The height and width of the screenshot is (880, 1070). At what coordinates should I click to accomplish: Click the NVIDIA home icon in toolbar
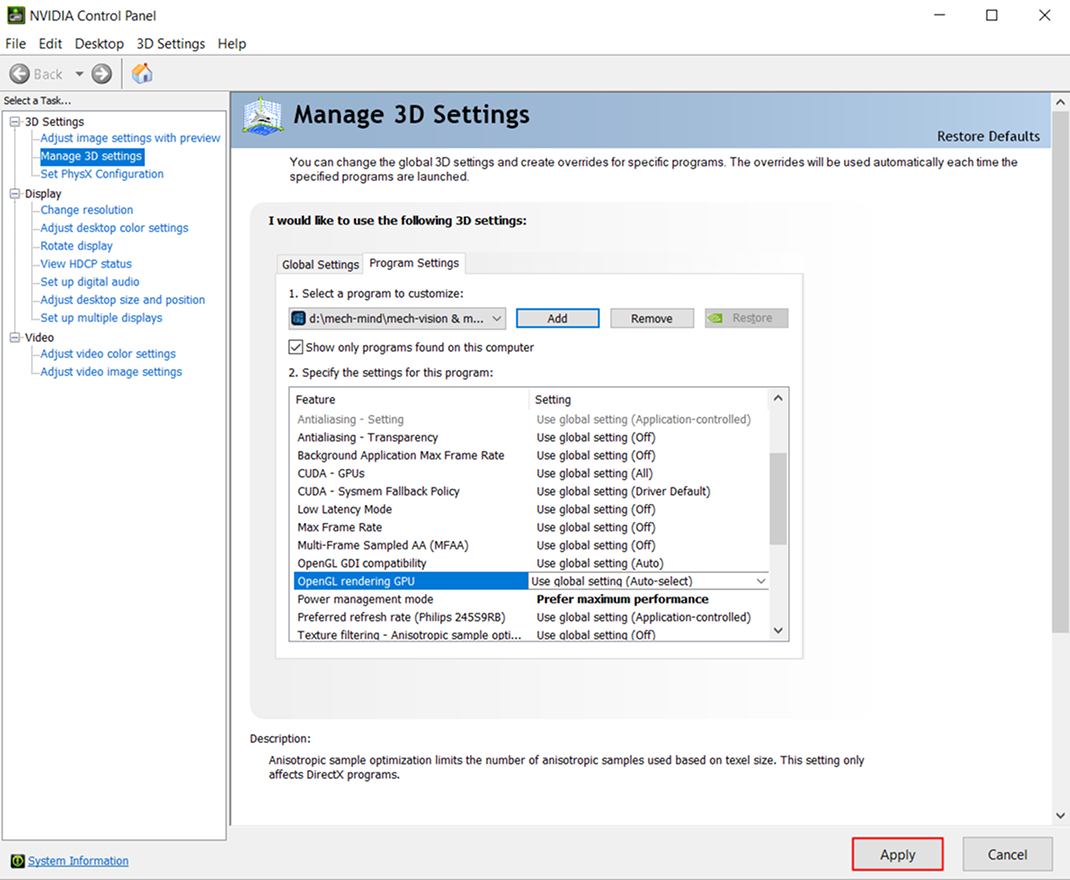coord(141,73)
